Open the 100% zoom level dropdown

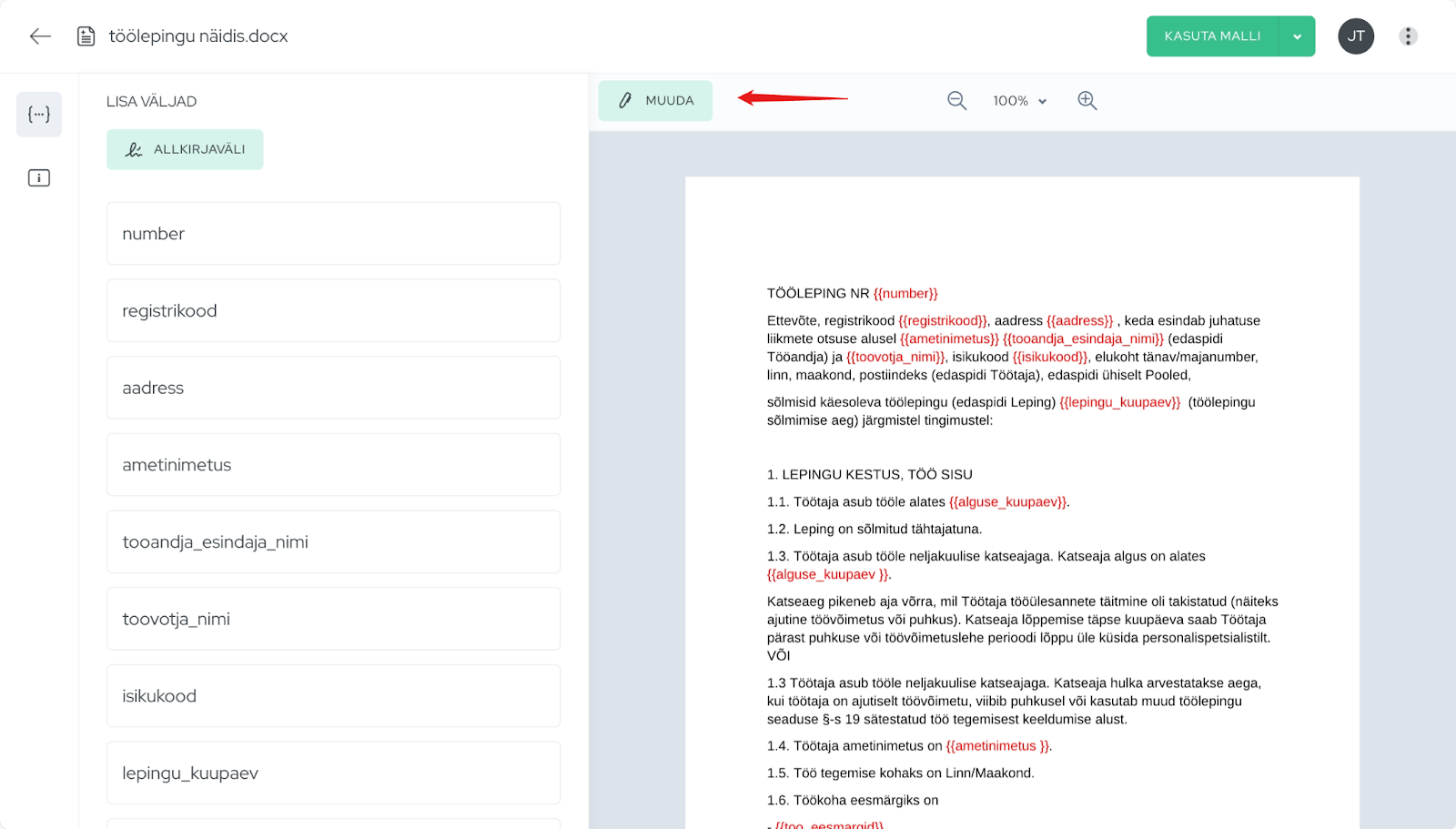pyautogui.click(x=1019, y=101)
